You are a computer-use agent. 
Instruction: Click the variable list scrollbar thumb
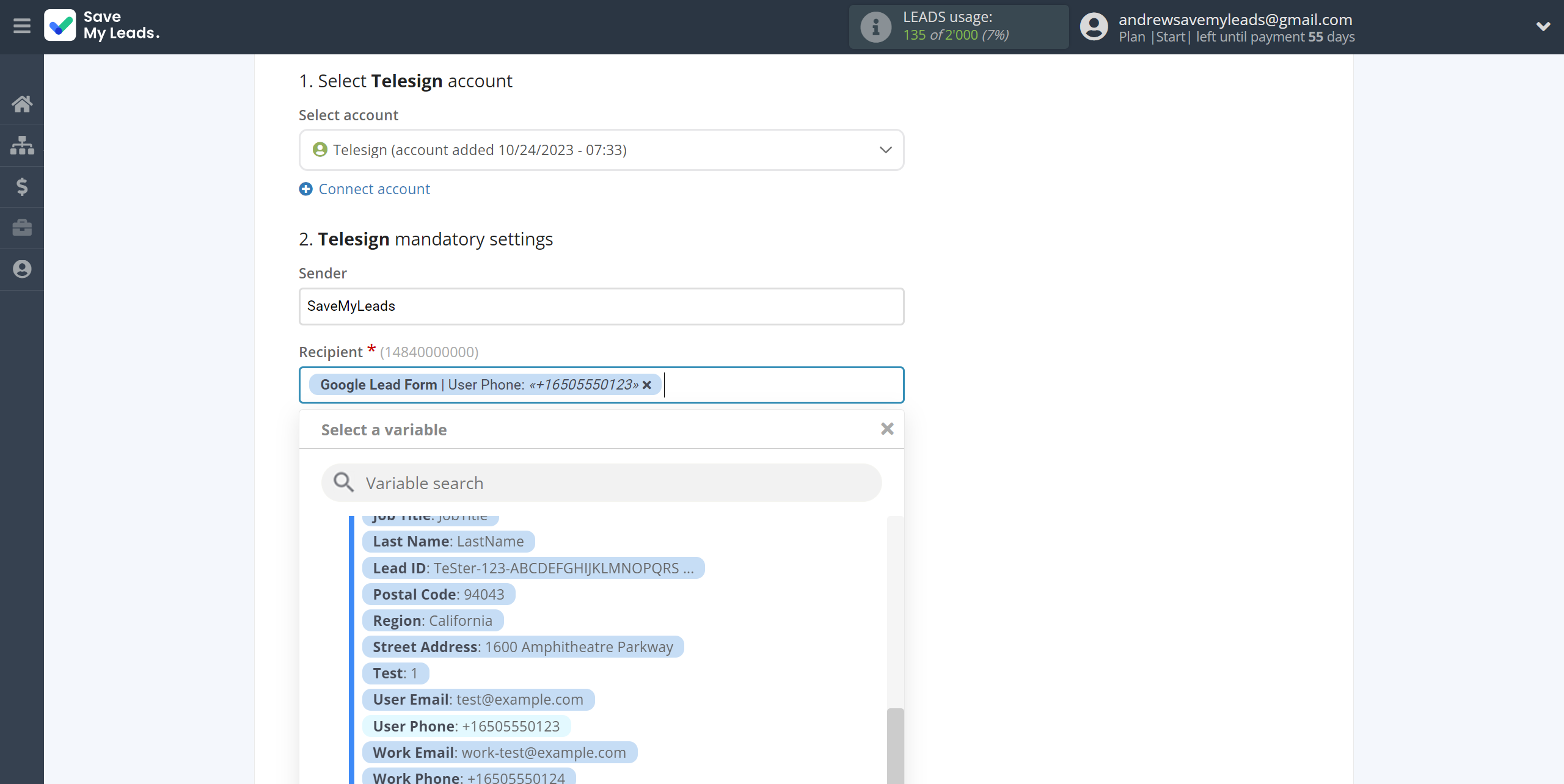pyautogui.click(x=895, y=746)
